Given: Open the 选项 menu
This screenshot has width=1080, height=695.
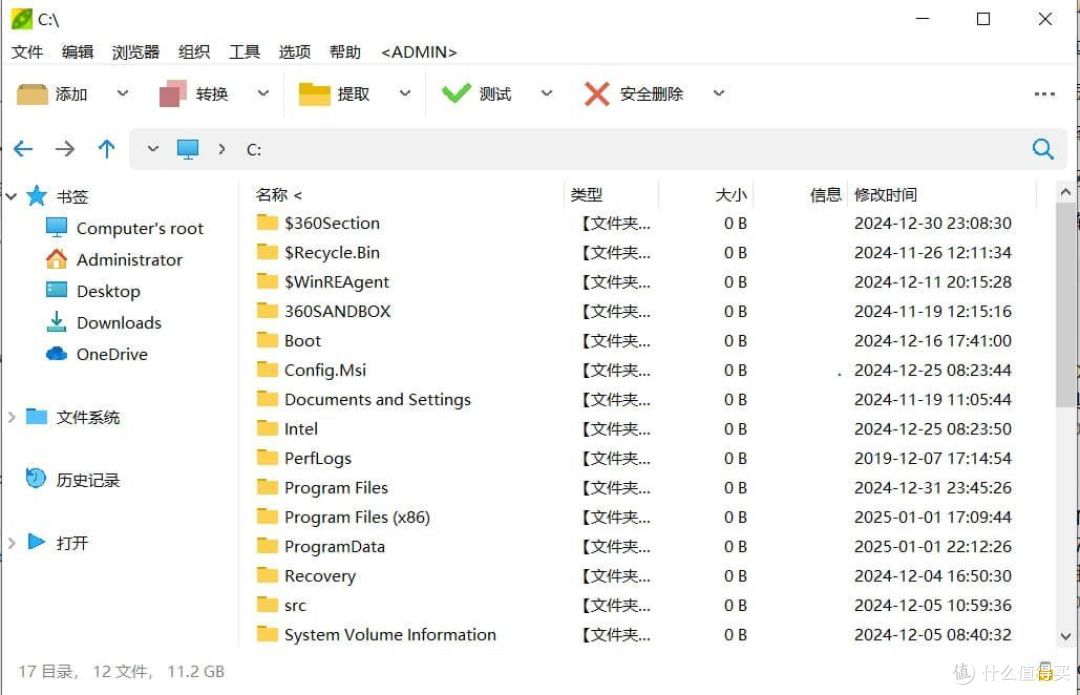Looking at the screenshot, I should click(x=295, y=52).
